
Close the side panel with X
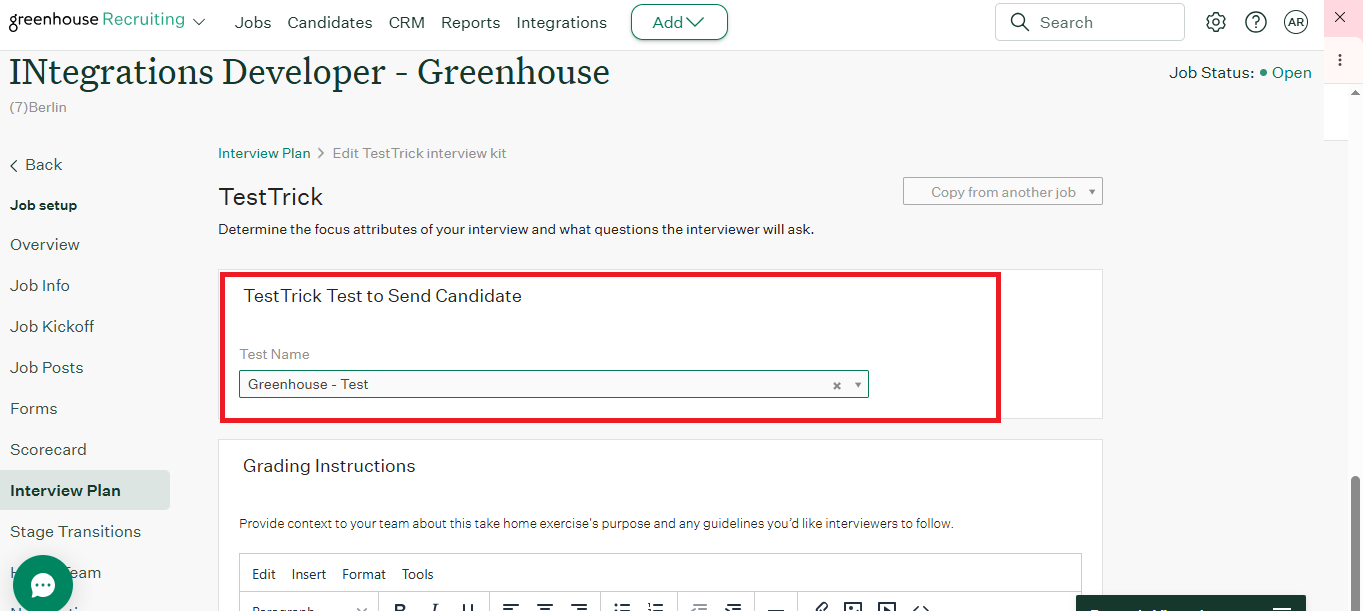(x=1340, y=17)
